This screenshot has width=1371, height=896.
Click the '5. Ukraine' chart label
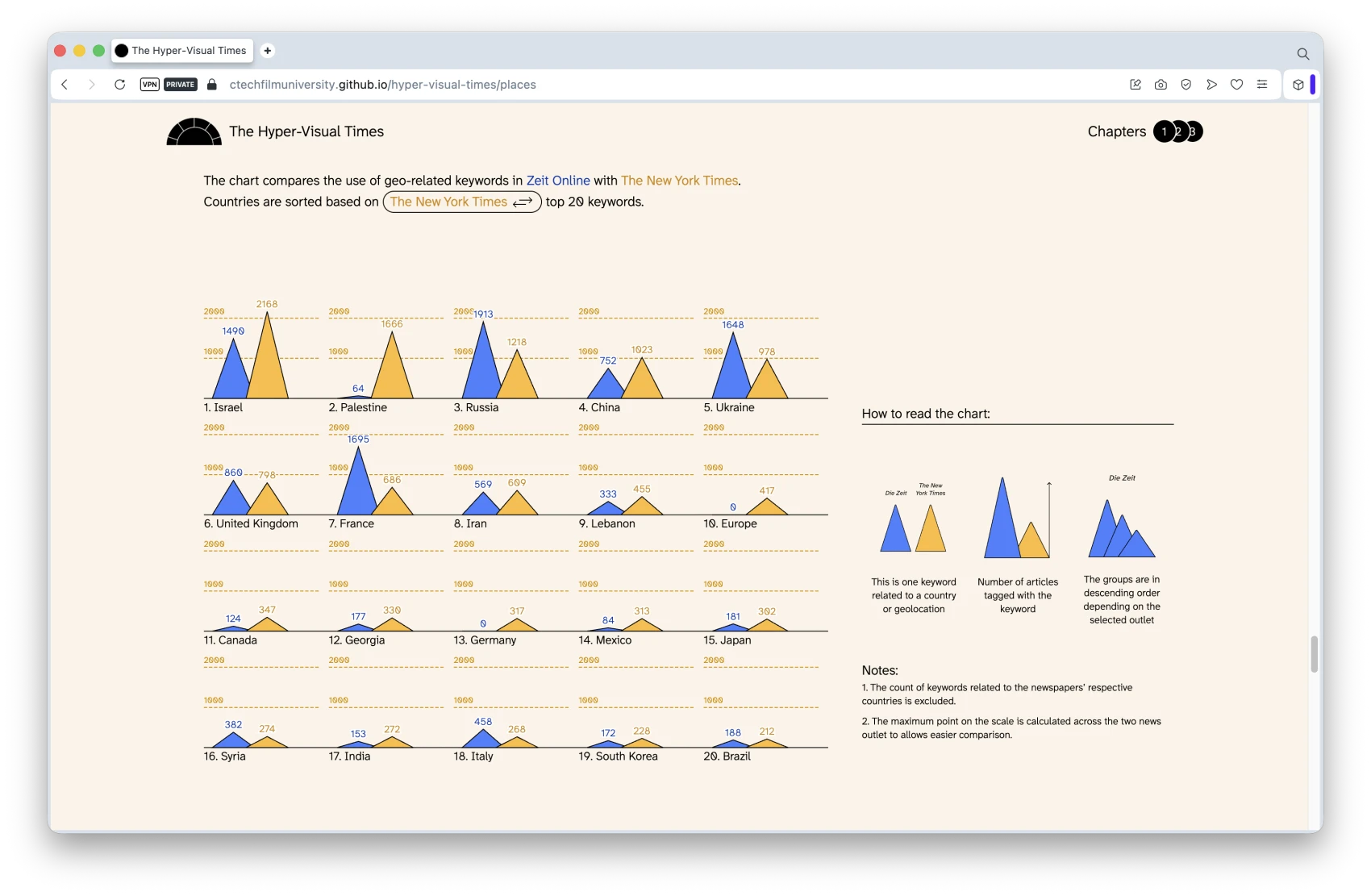point(729,407)
